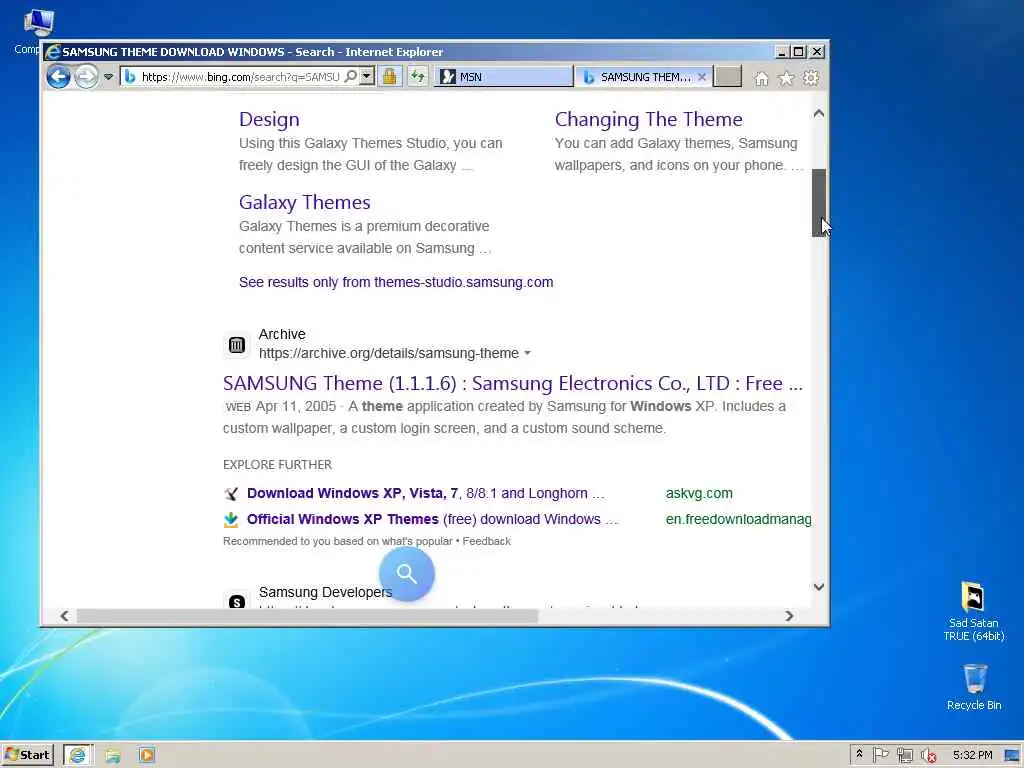Open the Galaxy Themes link

coord(304,202)
